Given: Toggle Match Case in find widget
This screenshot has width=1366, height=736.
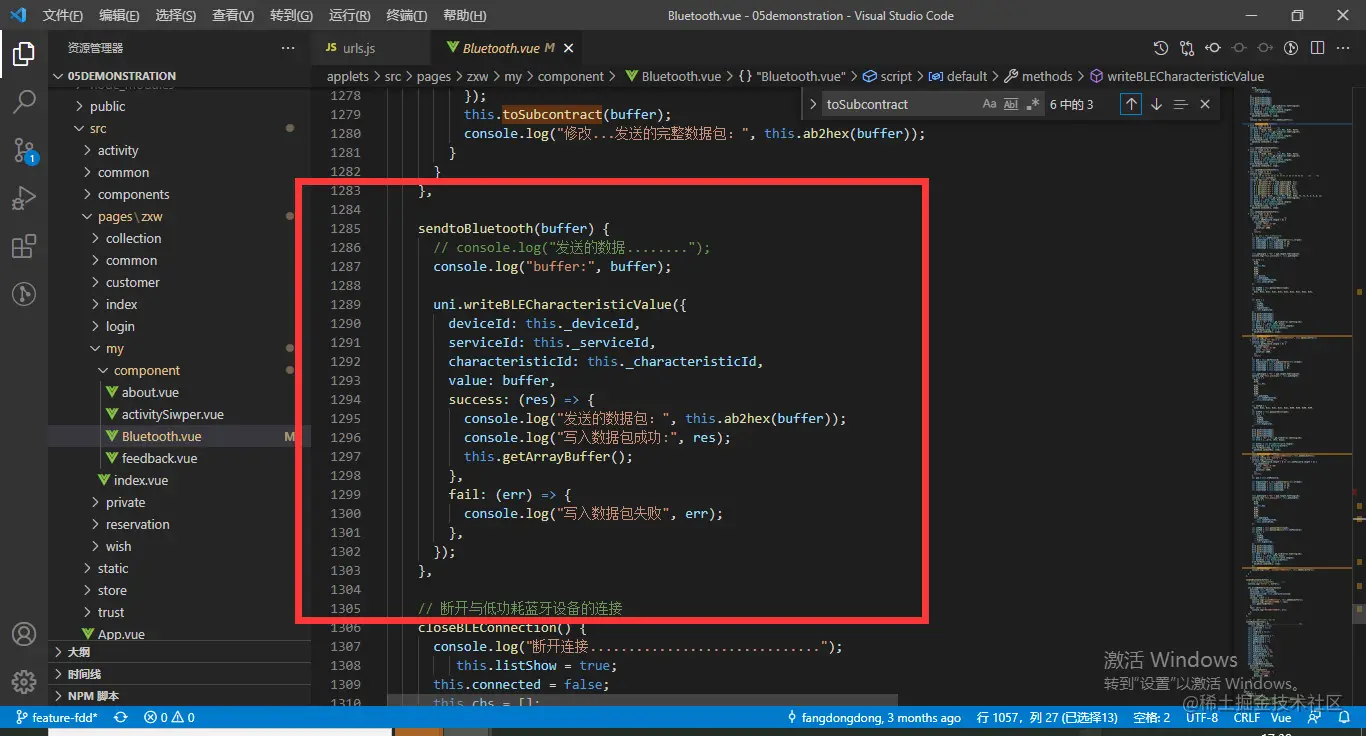Looking at the screenshot, I should click(x=989, y=104).
